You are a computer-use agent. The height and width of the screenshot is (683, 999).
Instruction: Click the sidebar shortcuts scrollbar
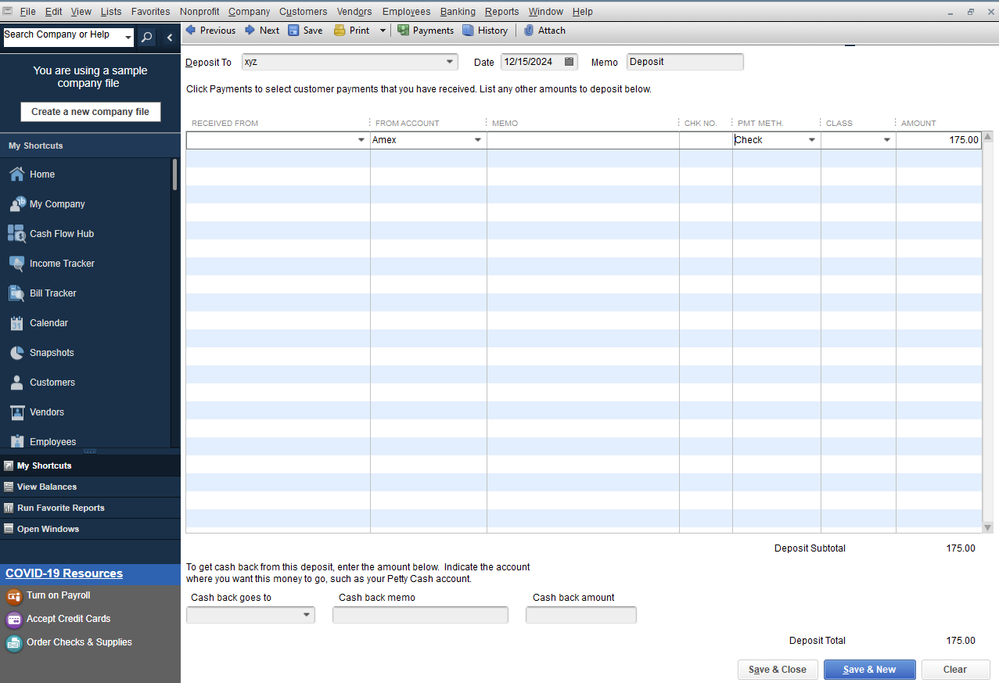click(x=175, y=175)
